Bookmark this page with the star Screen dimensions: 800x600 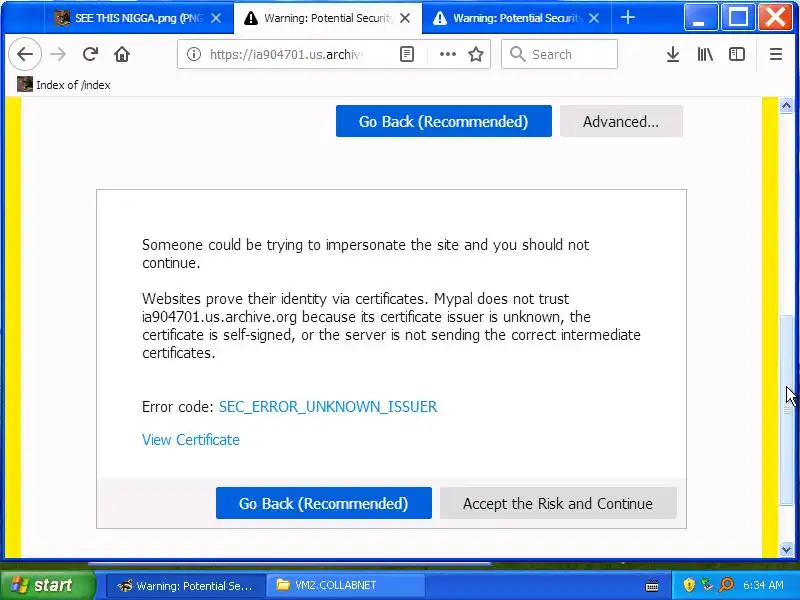coord(476,54)
